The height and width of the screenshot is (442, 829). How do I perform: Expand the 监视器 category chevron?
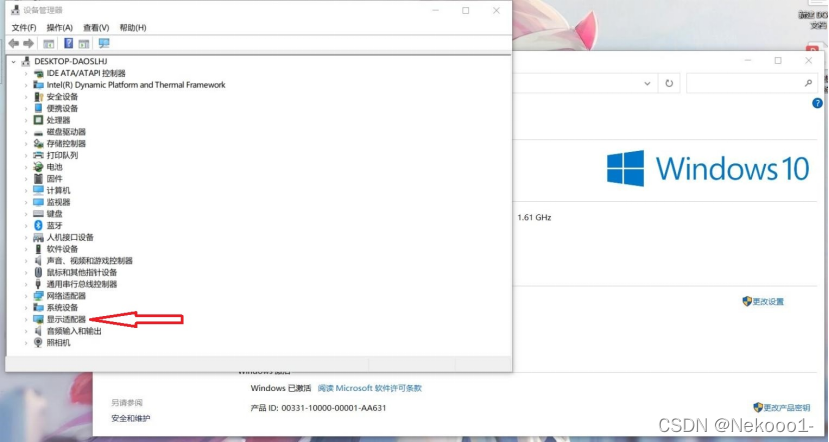pos(26,202)
